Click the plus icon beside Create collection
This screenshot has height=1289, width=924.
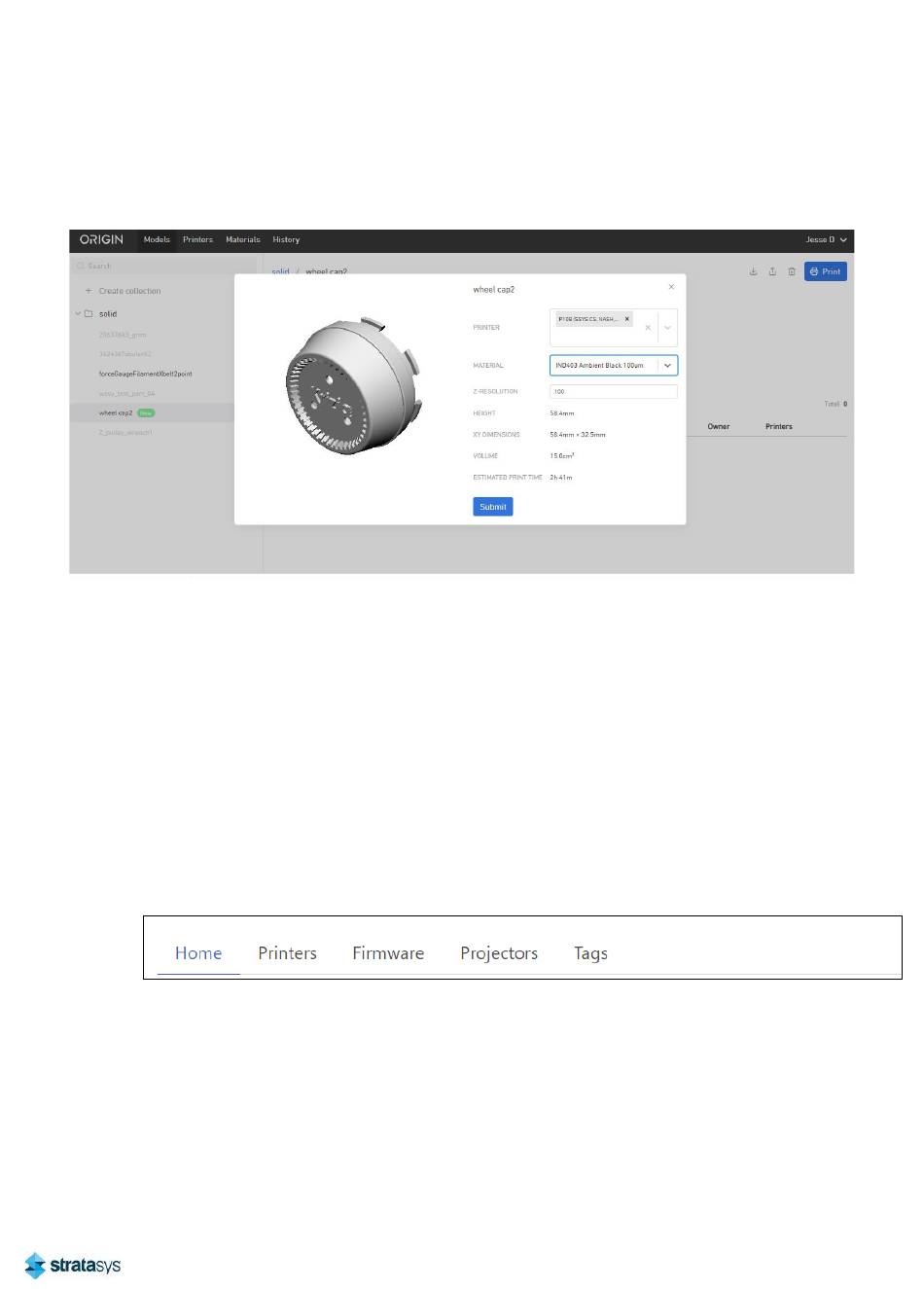[x=89, y=291]
